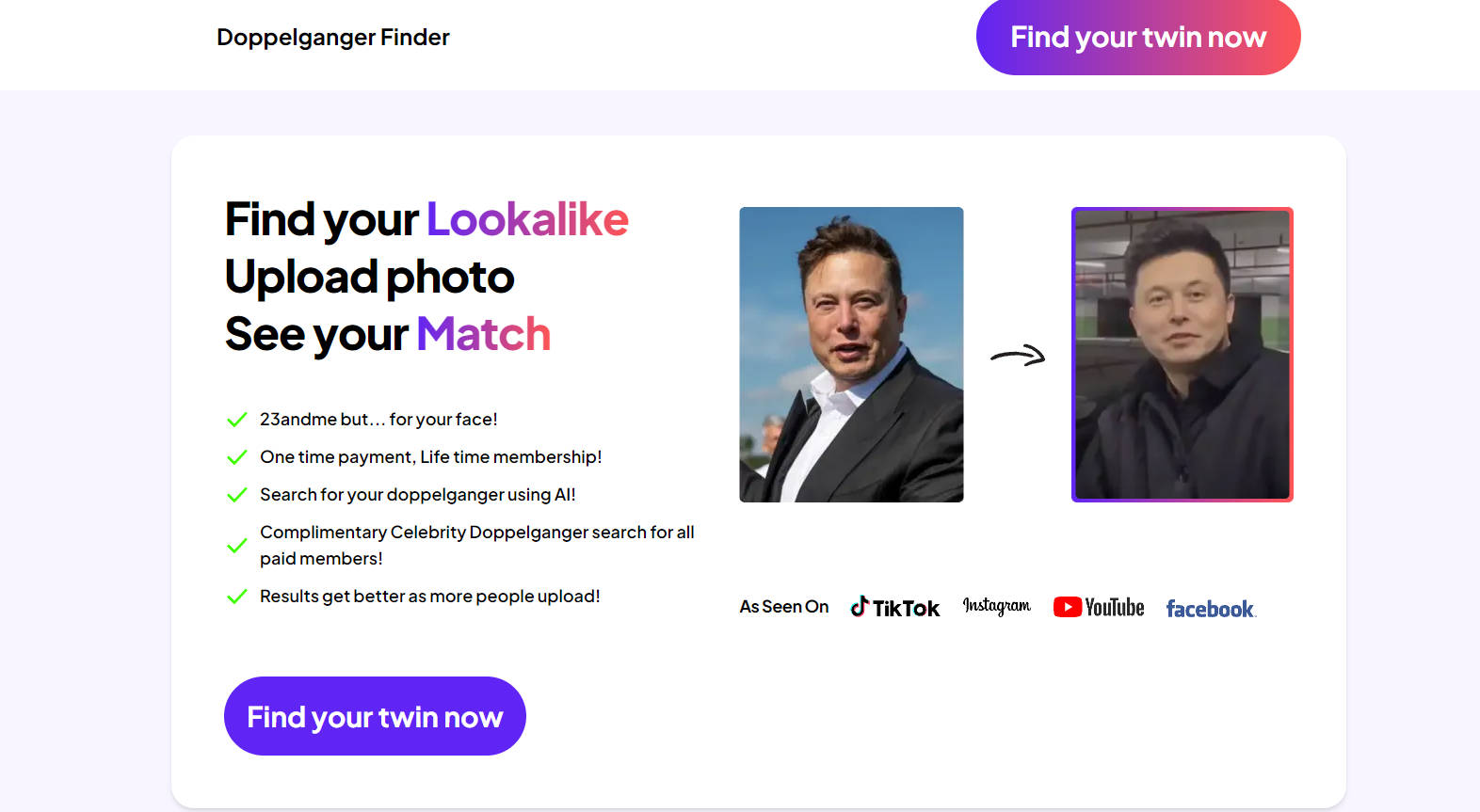Click the TikTok logo
Screen dimensions: 1480x812
tap(894, 608)
